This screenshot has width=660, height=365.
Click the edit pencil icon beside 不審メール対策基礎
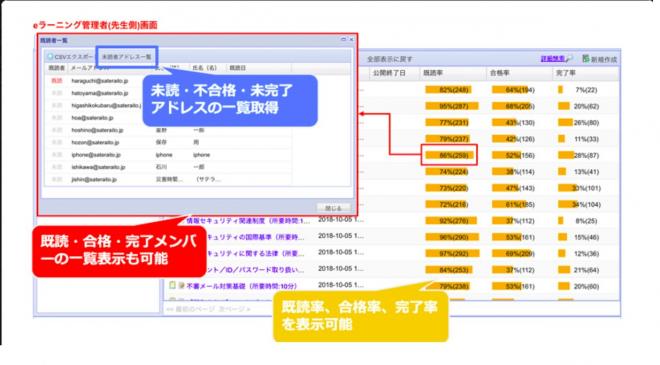[x=181, y=285]
